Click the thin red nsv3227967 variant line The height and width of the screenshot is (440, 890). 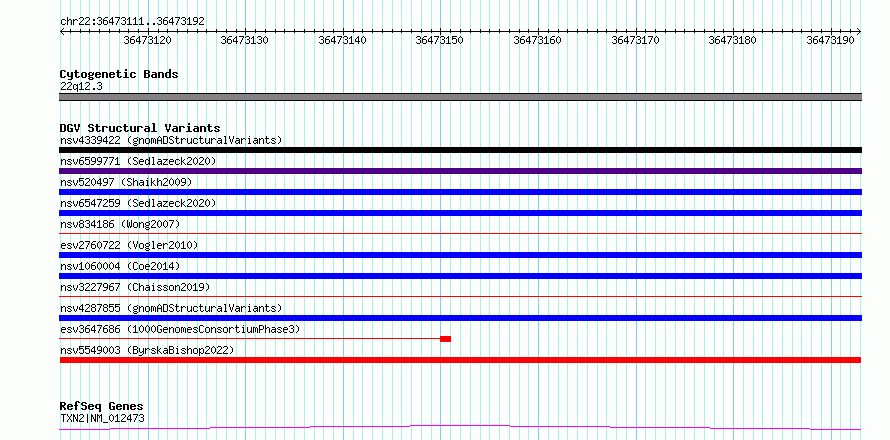coord(460,296)
